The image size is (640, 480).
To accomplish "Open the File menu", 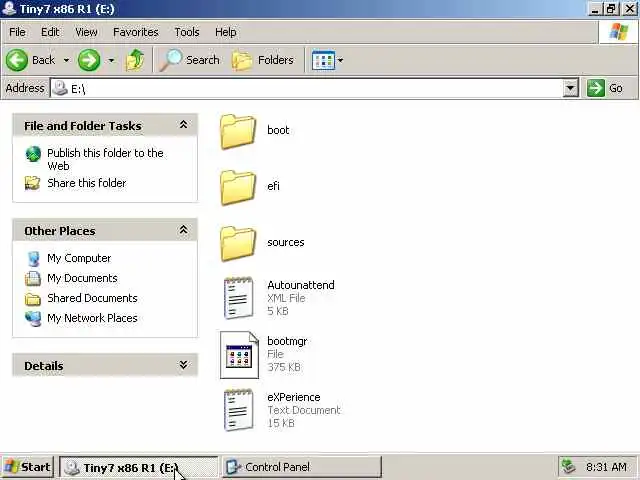I will [17, 32].
